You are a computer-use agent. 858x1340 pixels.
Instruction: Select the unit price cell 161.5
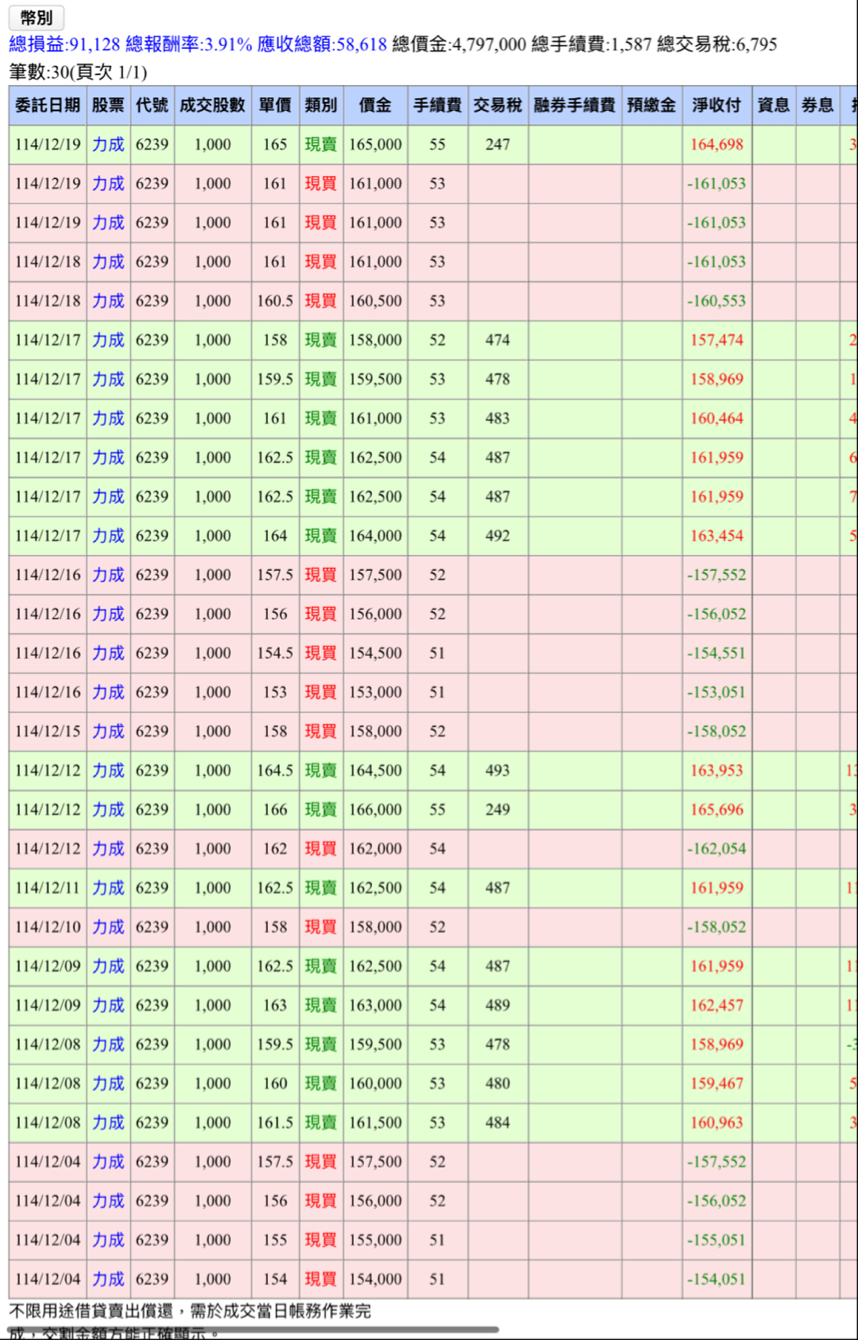275,1123
